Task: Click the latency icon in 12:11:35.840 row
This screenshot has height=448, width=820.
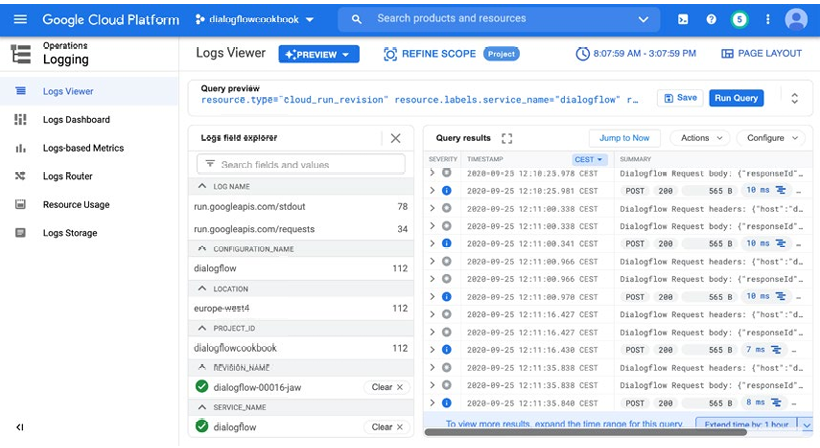Action: coord(777,403)
